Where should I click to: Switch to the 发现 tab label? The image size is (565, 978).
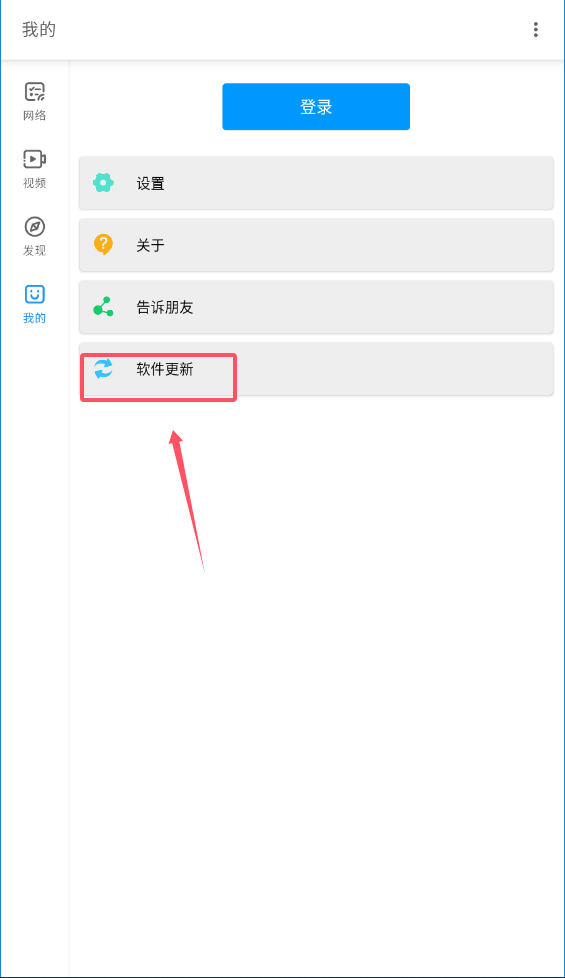pos(34,250)
